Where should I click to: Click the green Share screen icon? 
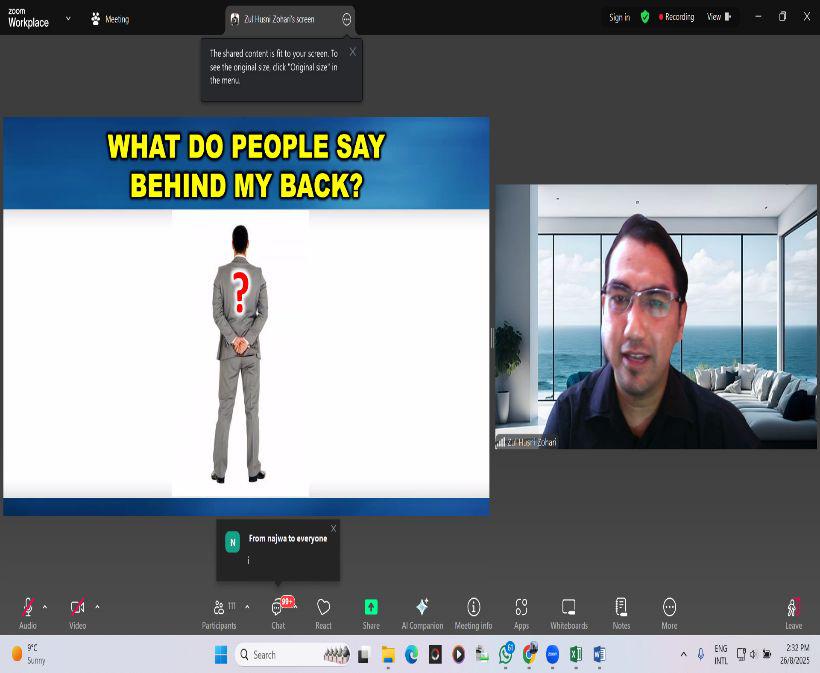point(371,607)
